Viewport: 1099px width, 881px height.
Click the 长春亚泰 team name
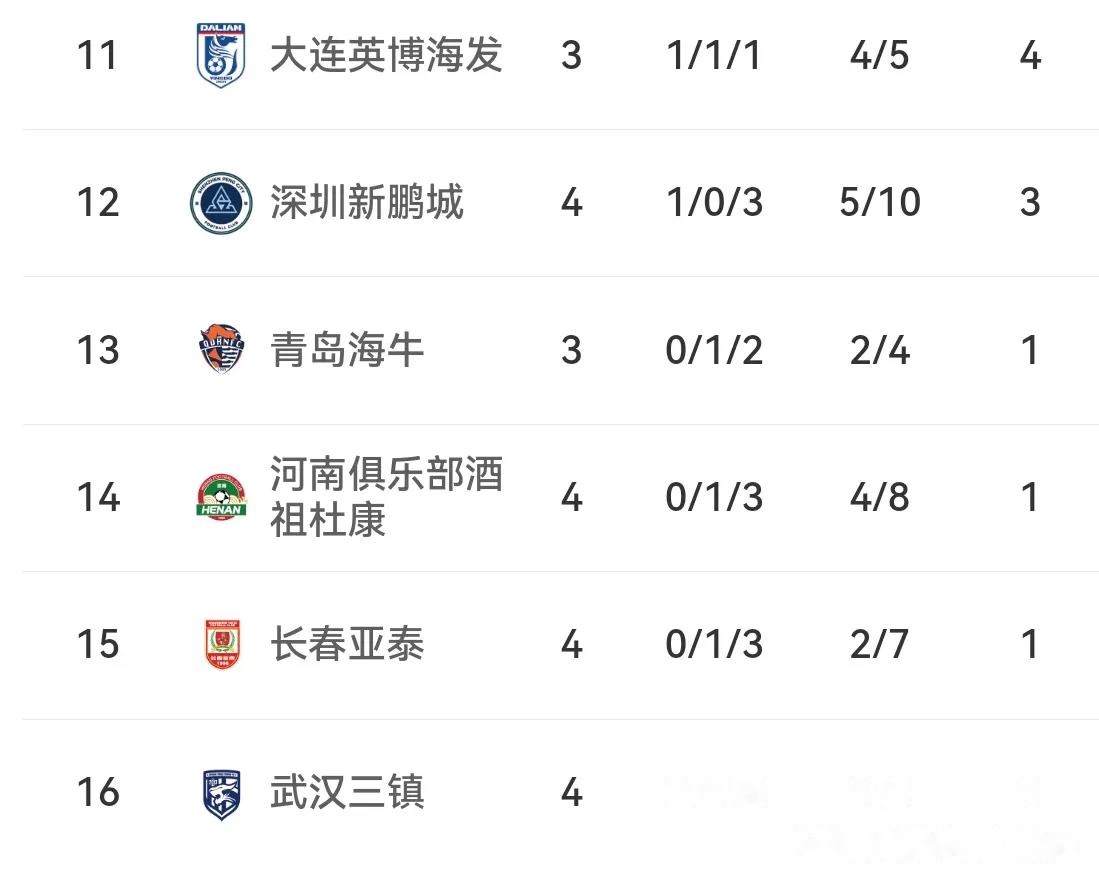(x=347, y=645)
